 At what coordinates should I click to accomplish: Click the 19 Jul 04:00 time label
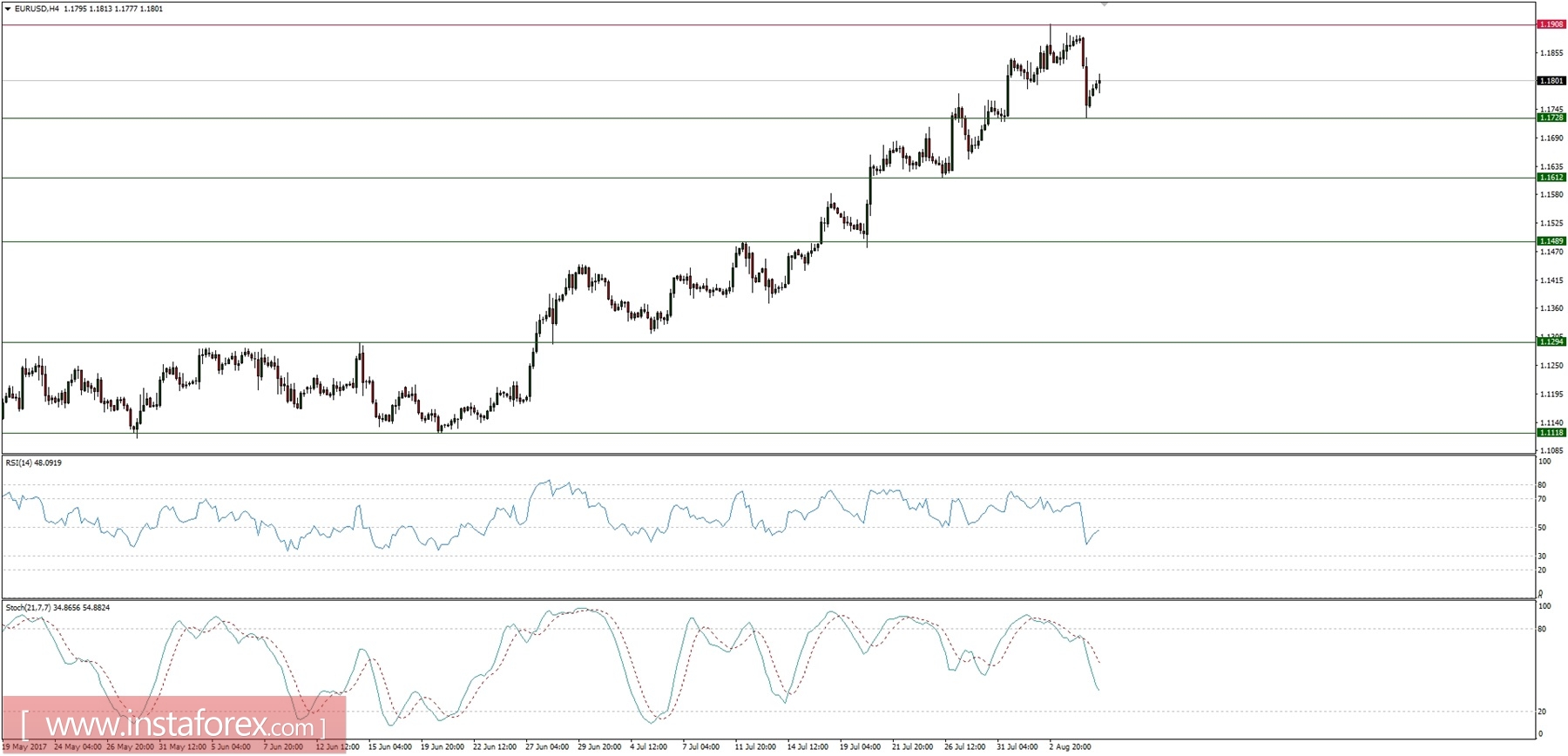pos(860,746)
